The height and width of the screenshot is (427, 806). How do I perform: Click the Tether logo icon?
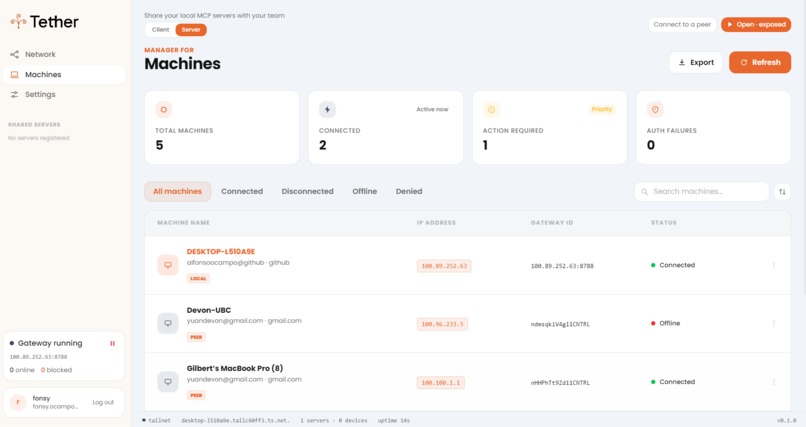tap(19, 21)
